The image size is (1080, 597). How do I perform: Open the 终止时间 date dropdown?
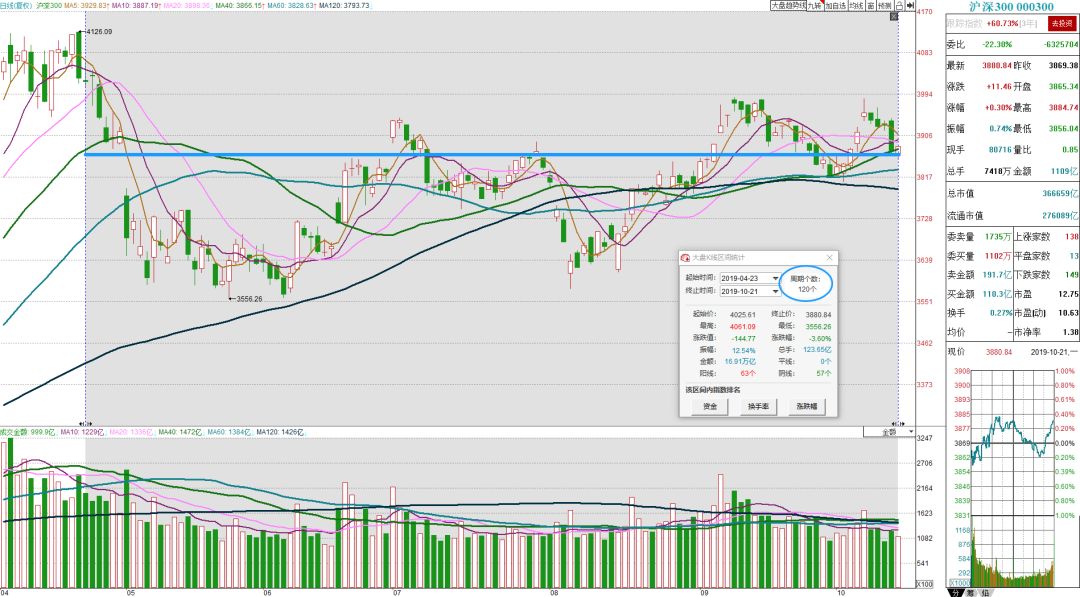point(776,291)
